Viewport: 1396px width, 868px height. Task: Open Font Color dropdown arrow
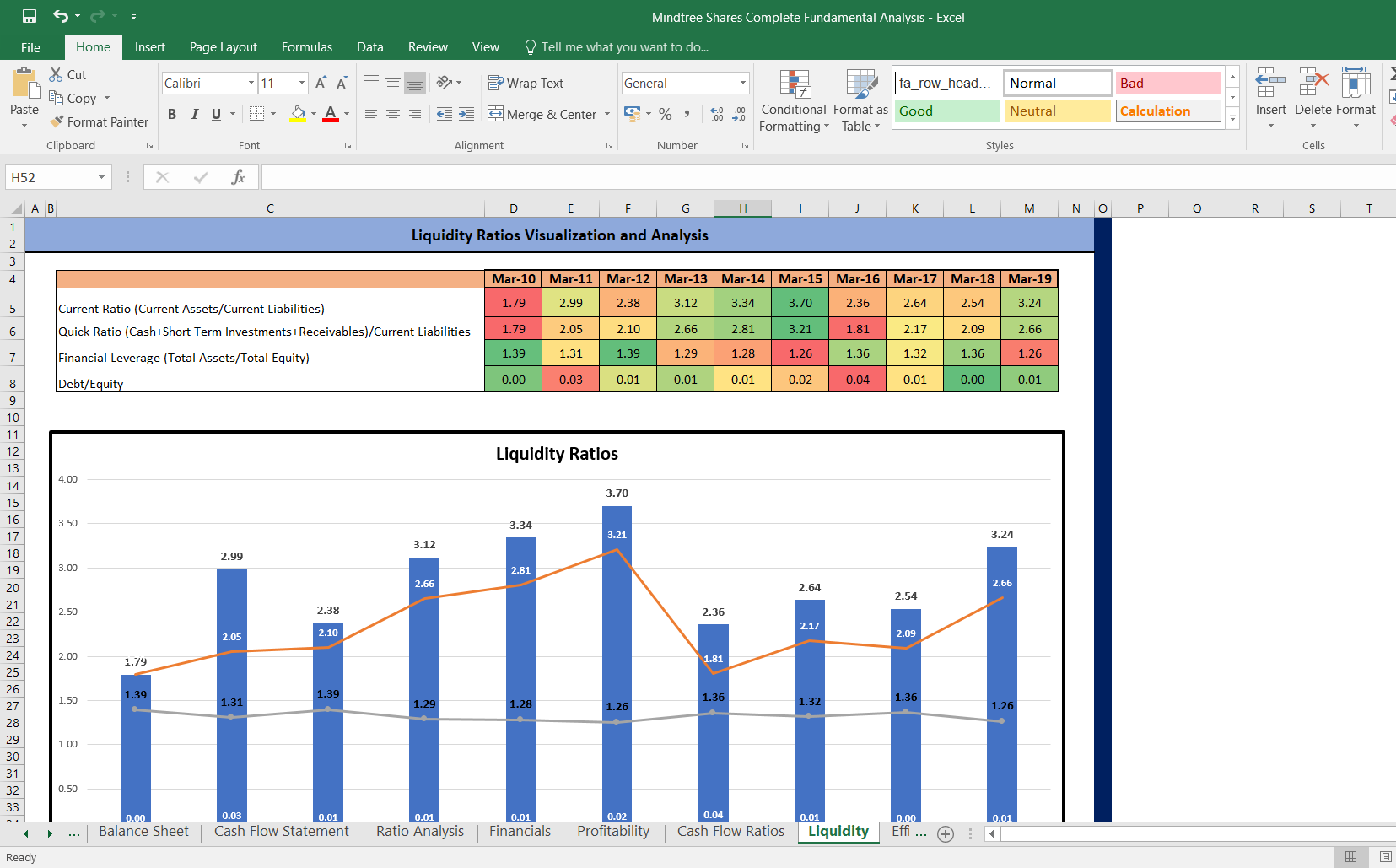point(347,113)
